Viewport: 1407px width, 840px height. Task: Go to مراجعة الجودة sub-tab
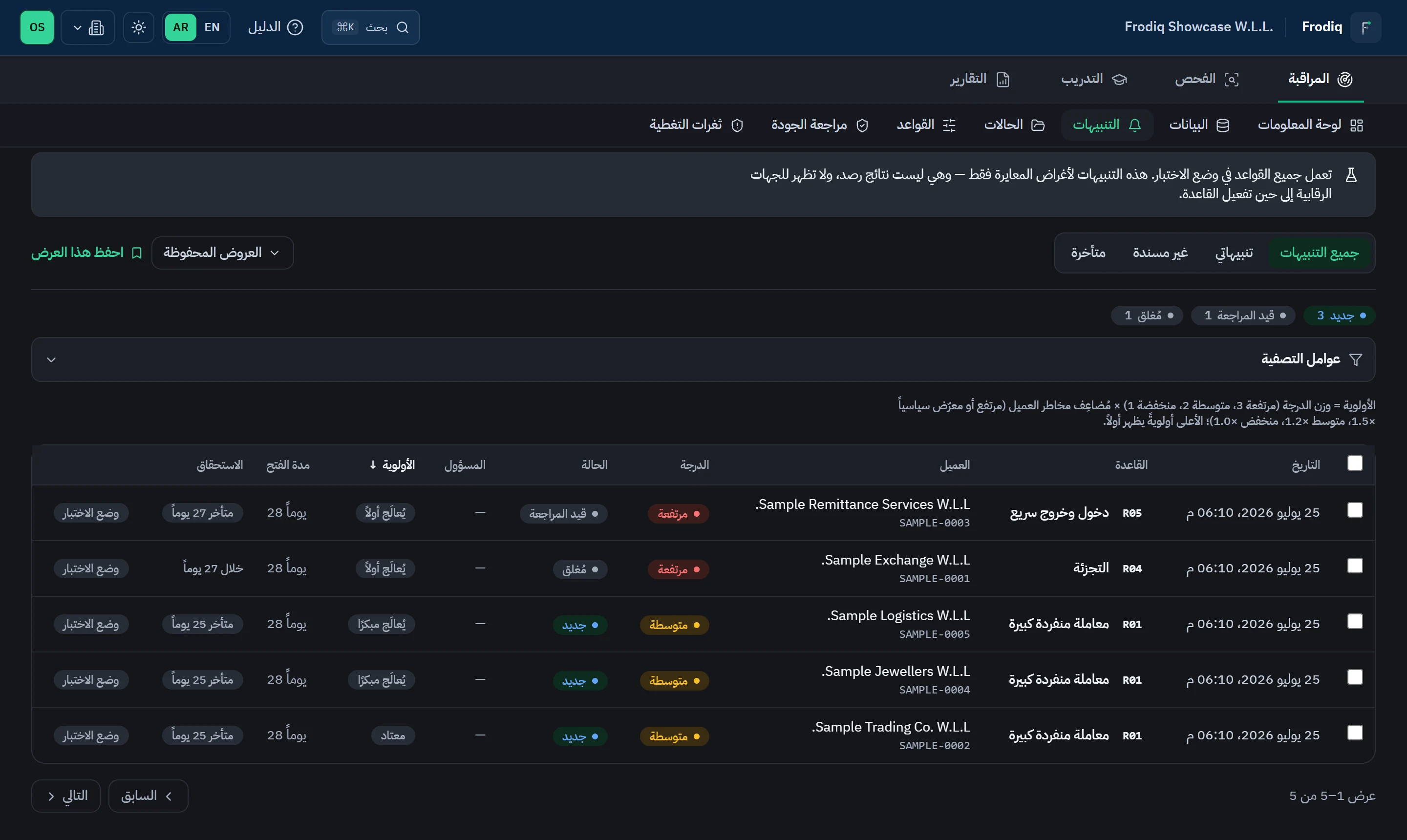820,125
